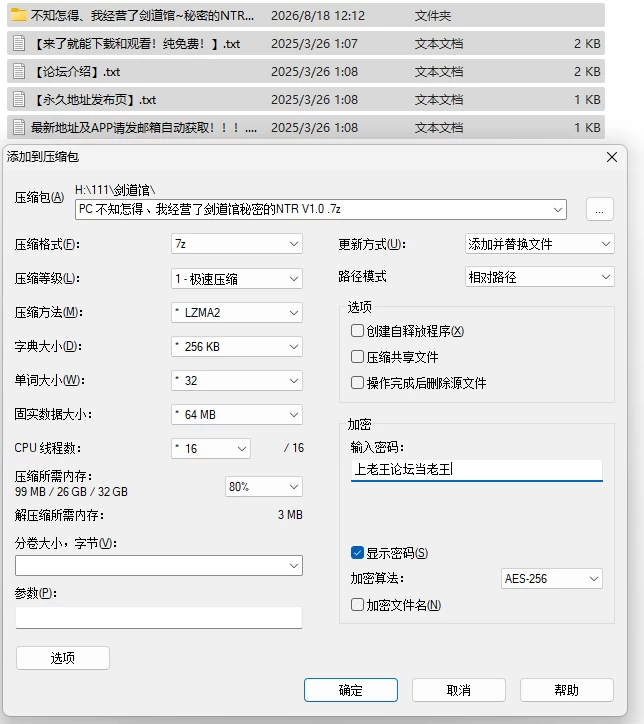This screenshot has height=724, width=644.
Task: Enable 创建自释放程序 checkbox
Action: (357, 331)
